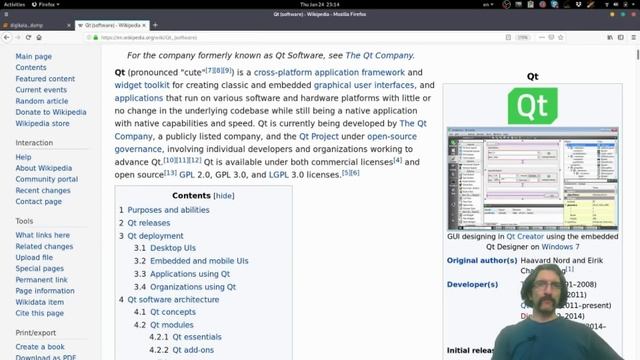Image resolution: width=640 pixels, height=360 pixels.
Task: Jump to section 2 Qt releases
Action: (x=149, y=223)
